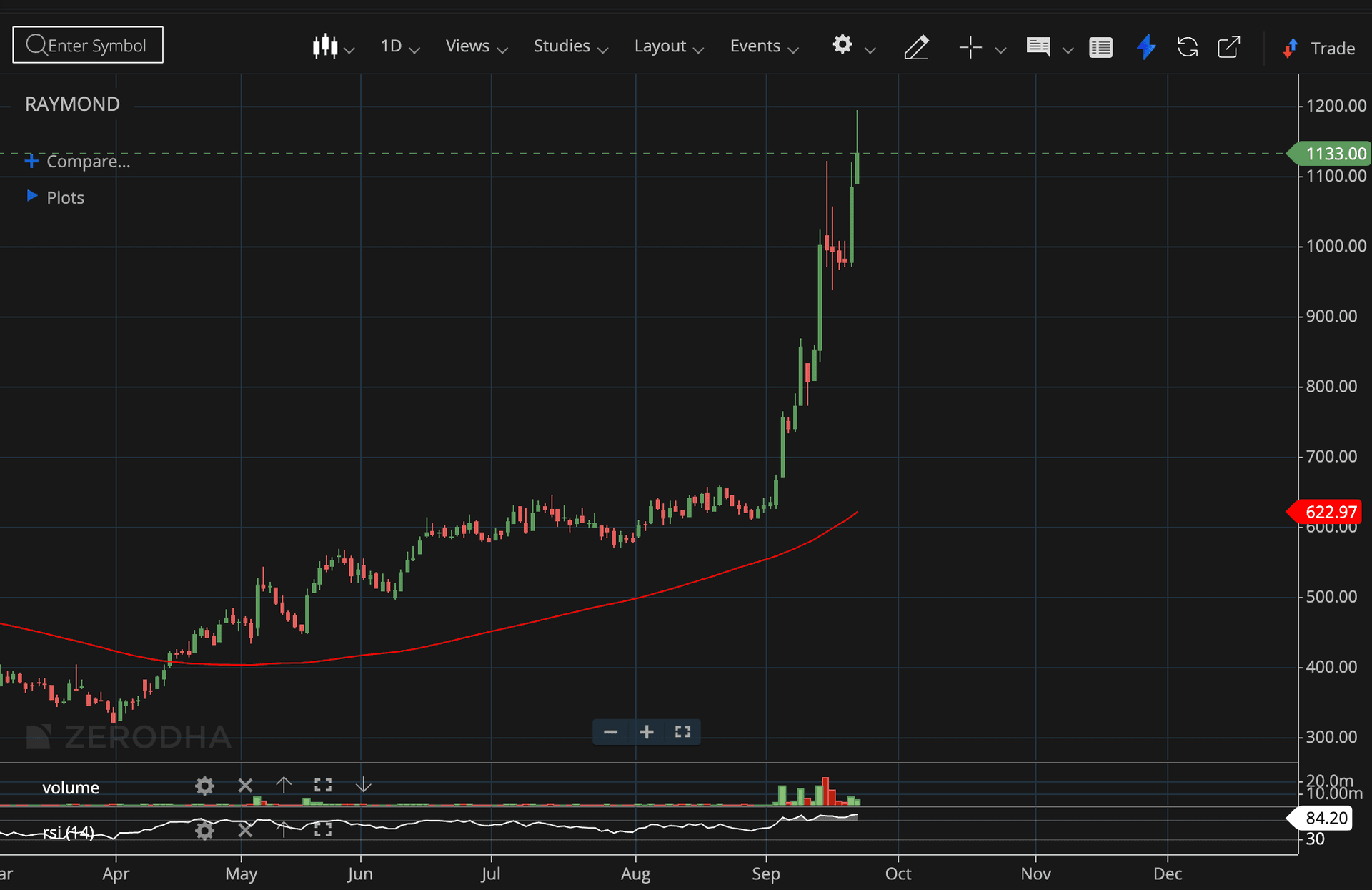Maximize the volume panel
The width and height of the screenshot is (1372, 890).
pos(323,786)
